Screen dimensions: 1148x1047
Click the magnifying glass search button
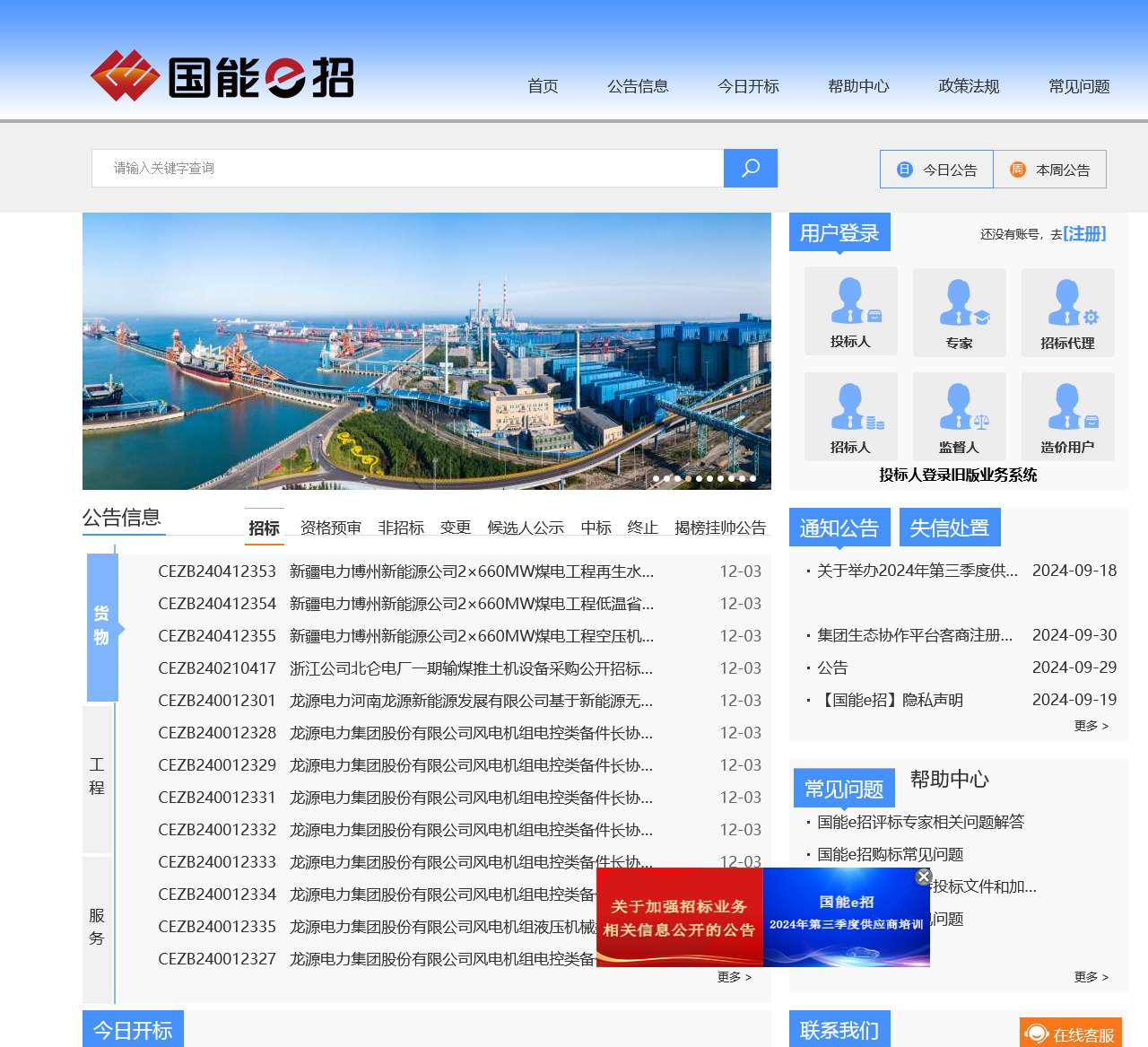(750, 169)
